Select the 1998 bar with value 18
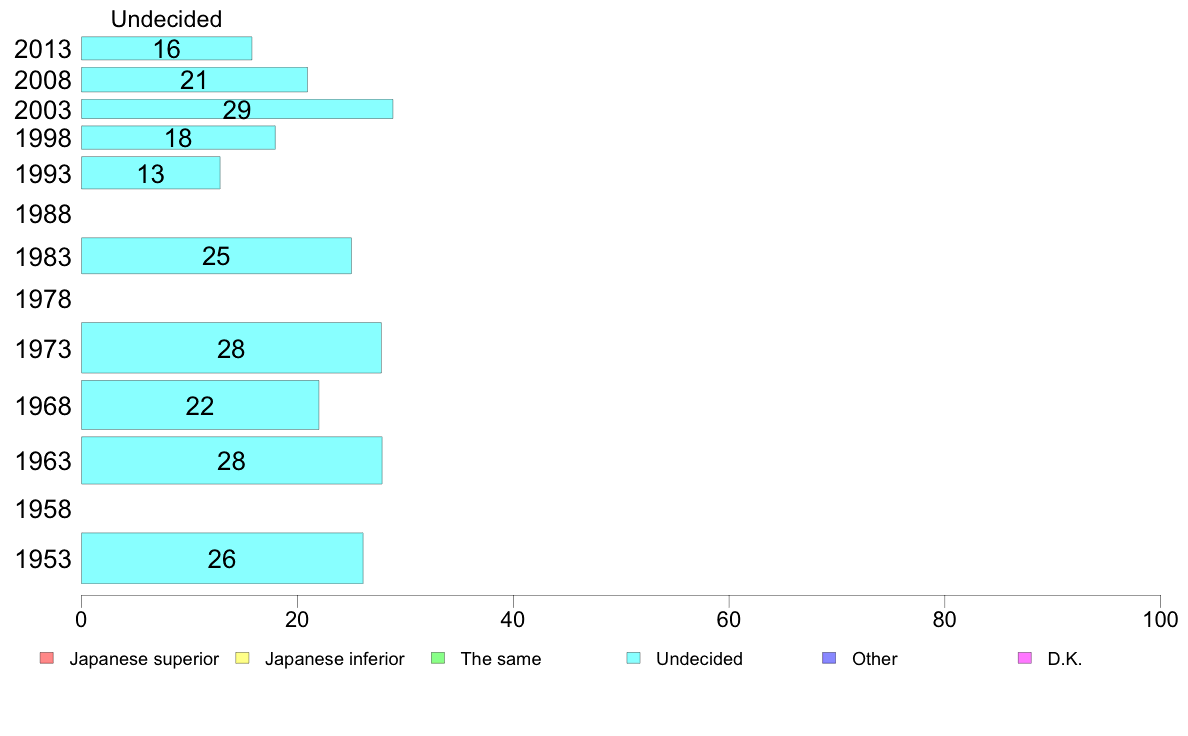Viewport: 1188px width, 736px height. [x=178, y=138]
